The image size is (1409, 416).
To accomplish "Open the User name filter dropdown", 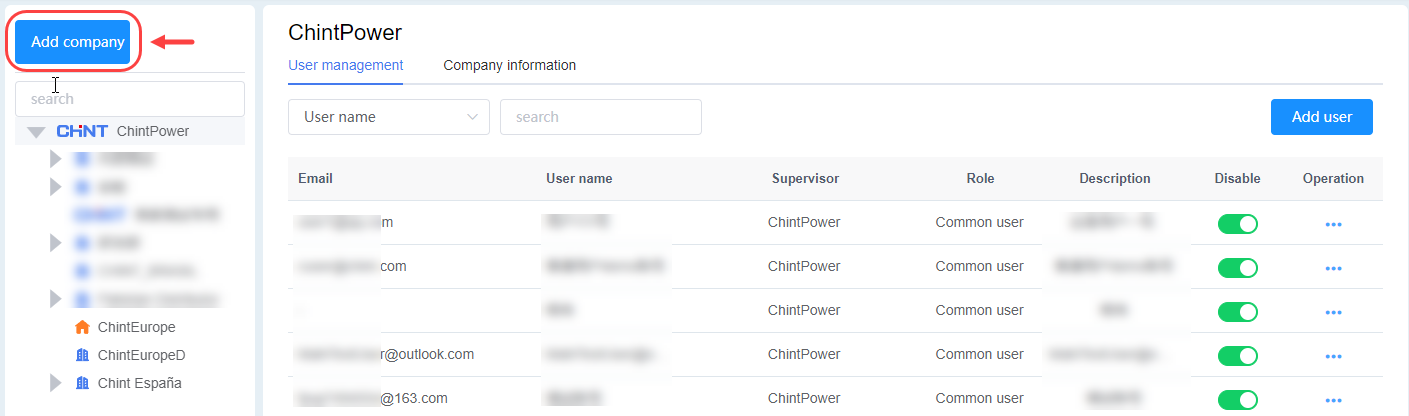I will click(x=389, y=117).
